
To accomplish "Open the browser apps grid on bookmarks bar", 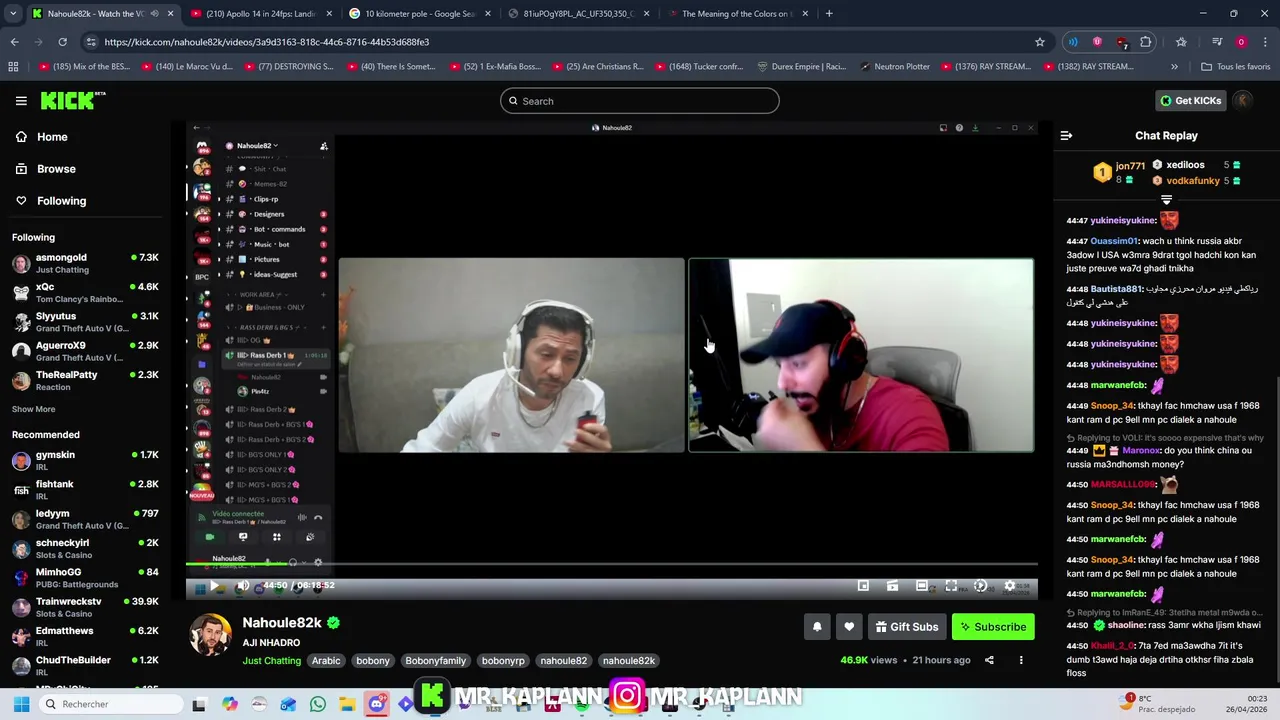I will (13, 67).
